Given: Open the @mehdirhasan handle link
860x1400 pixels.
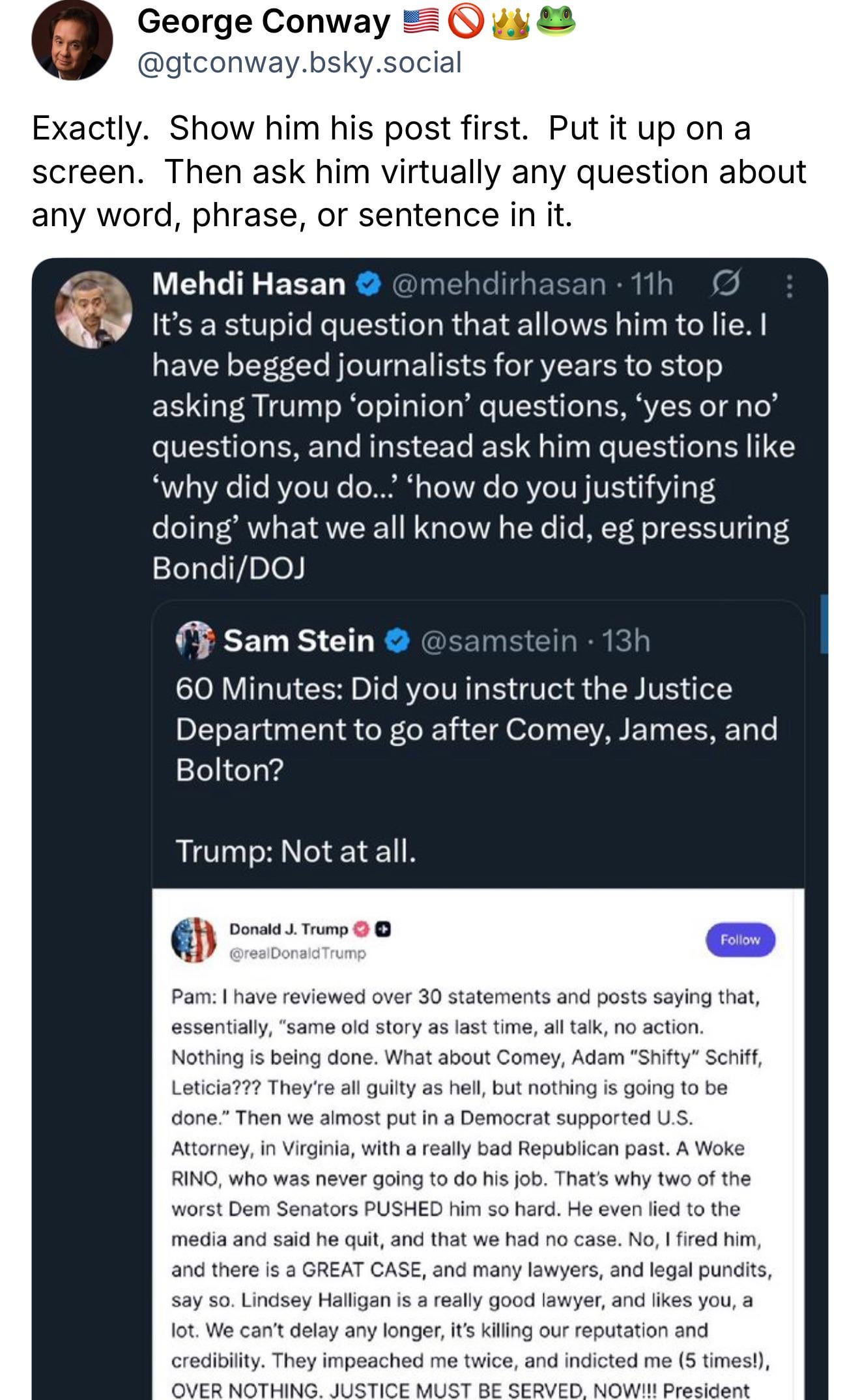Looking at the screenshot, I should point(498,284).
